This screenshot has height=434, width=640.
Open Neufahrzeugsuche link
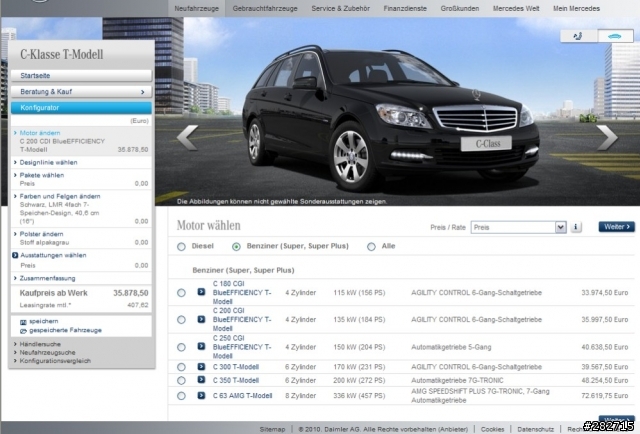(47, 352)
